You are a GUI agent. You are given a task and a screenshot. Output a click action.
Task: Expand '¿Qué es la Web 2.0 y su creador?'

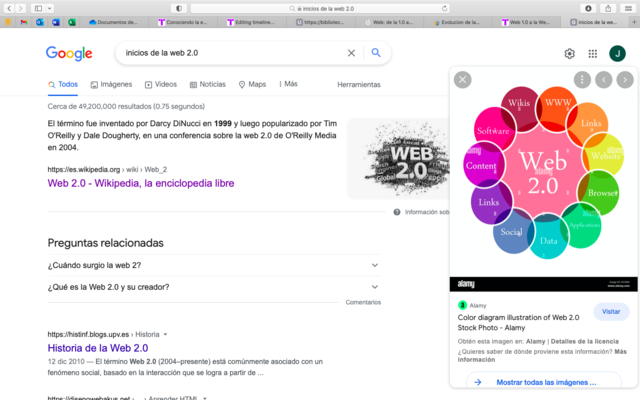214,287
